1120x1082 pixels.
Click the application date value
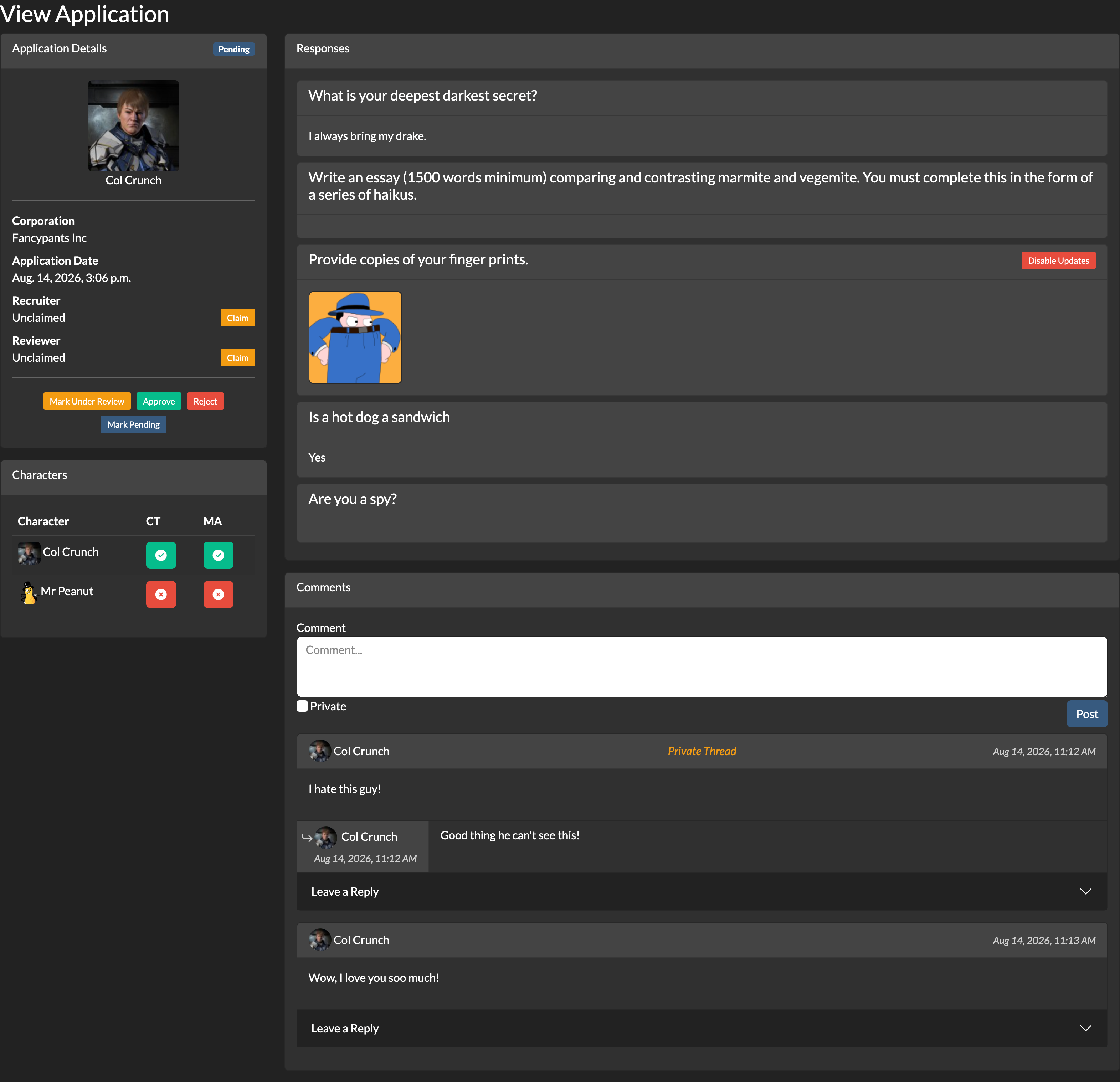(71, 278)
